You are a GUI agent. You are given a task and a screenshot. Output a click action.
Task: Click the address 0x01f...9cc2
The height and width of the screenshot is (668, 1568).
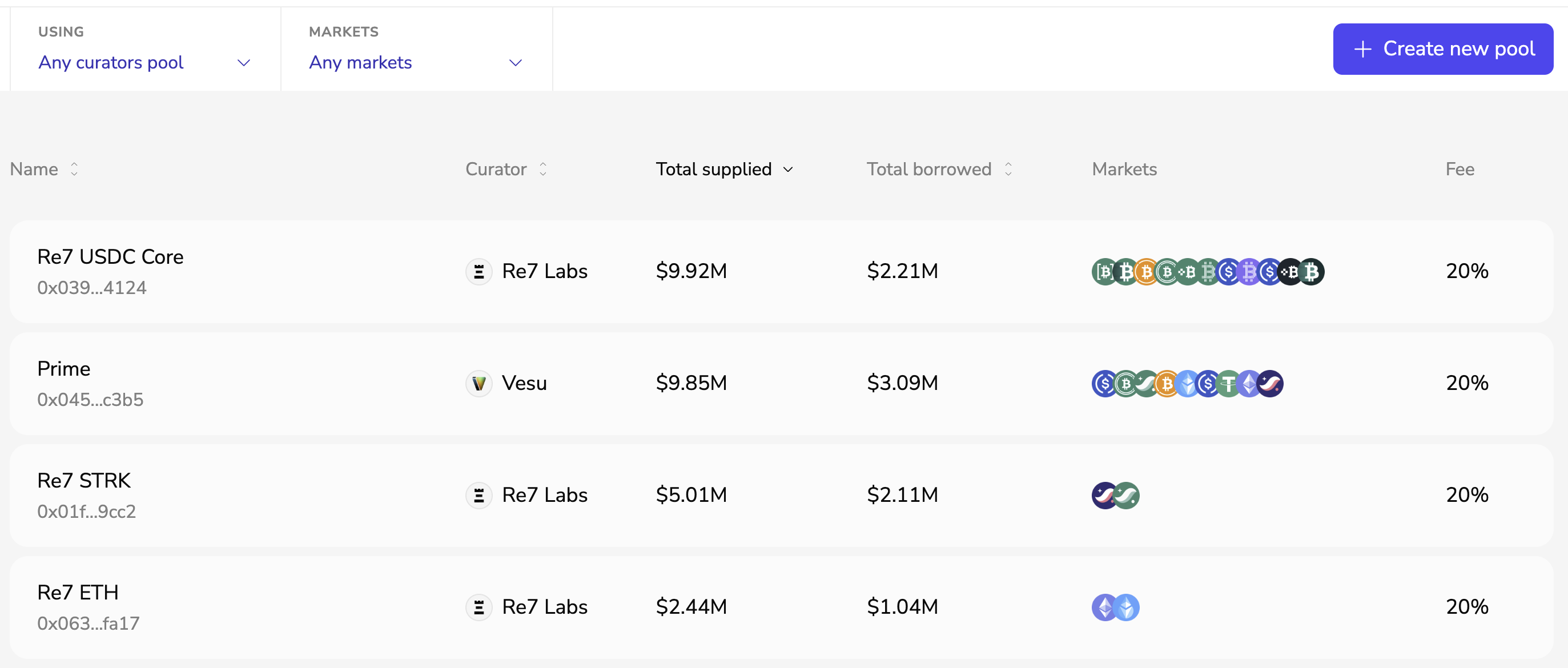click(x=86, y=512)
